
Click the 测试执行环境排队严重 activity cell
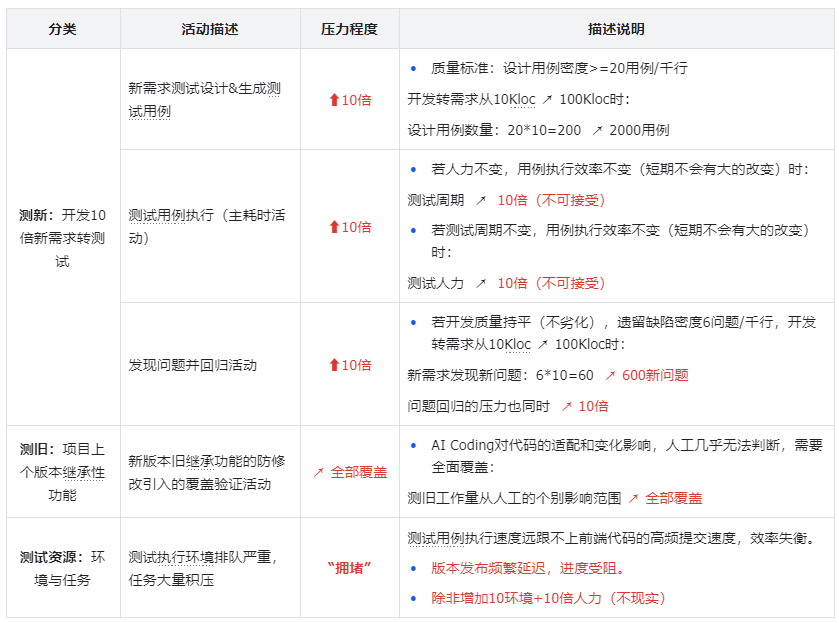[x=210, y=567]
